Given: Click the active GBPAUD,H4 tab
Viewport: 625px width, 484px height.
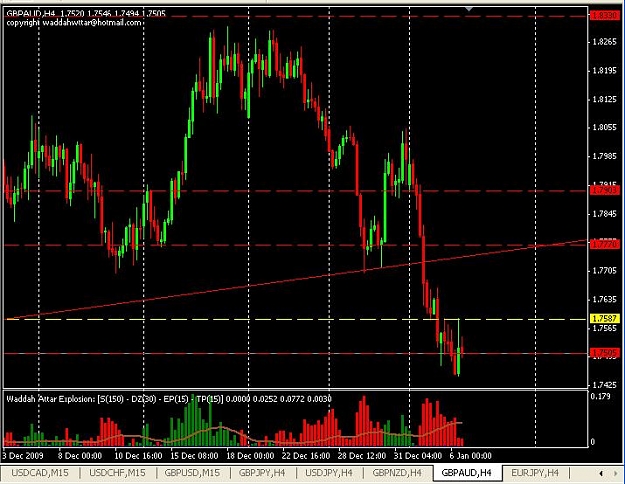Looking at the screenshot, I should [x=466, y=473].
